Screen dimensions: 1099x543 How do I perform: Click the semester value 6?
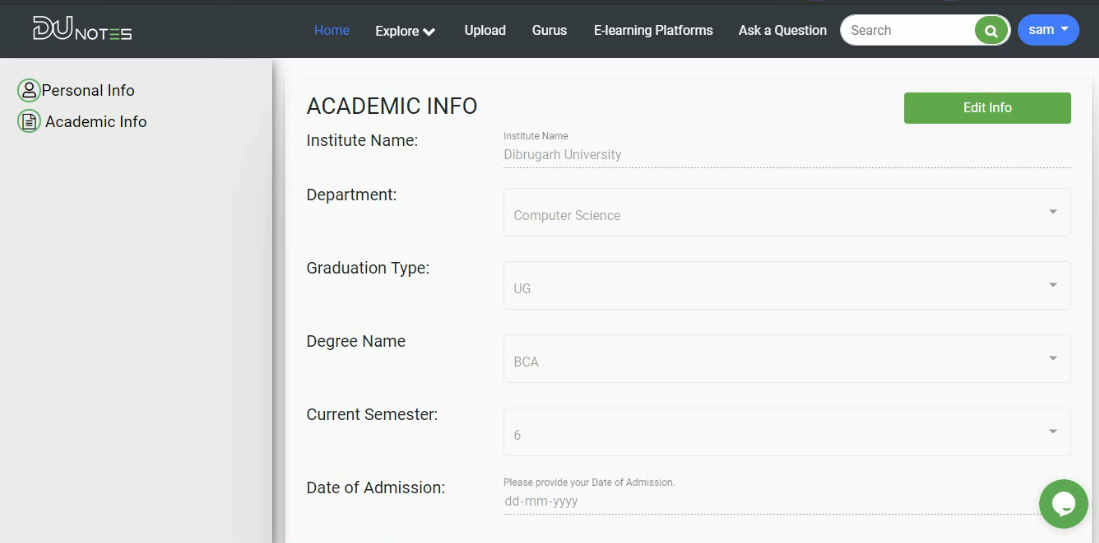point(517,435)
